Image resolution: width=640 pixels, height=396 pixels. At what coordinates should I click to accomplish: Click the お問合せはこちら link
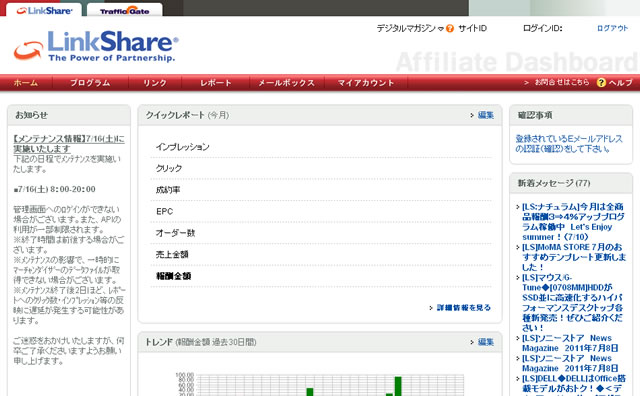coord(562,82)
